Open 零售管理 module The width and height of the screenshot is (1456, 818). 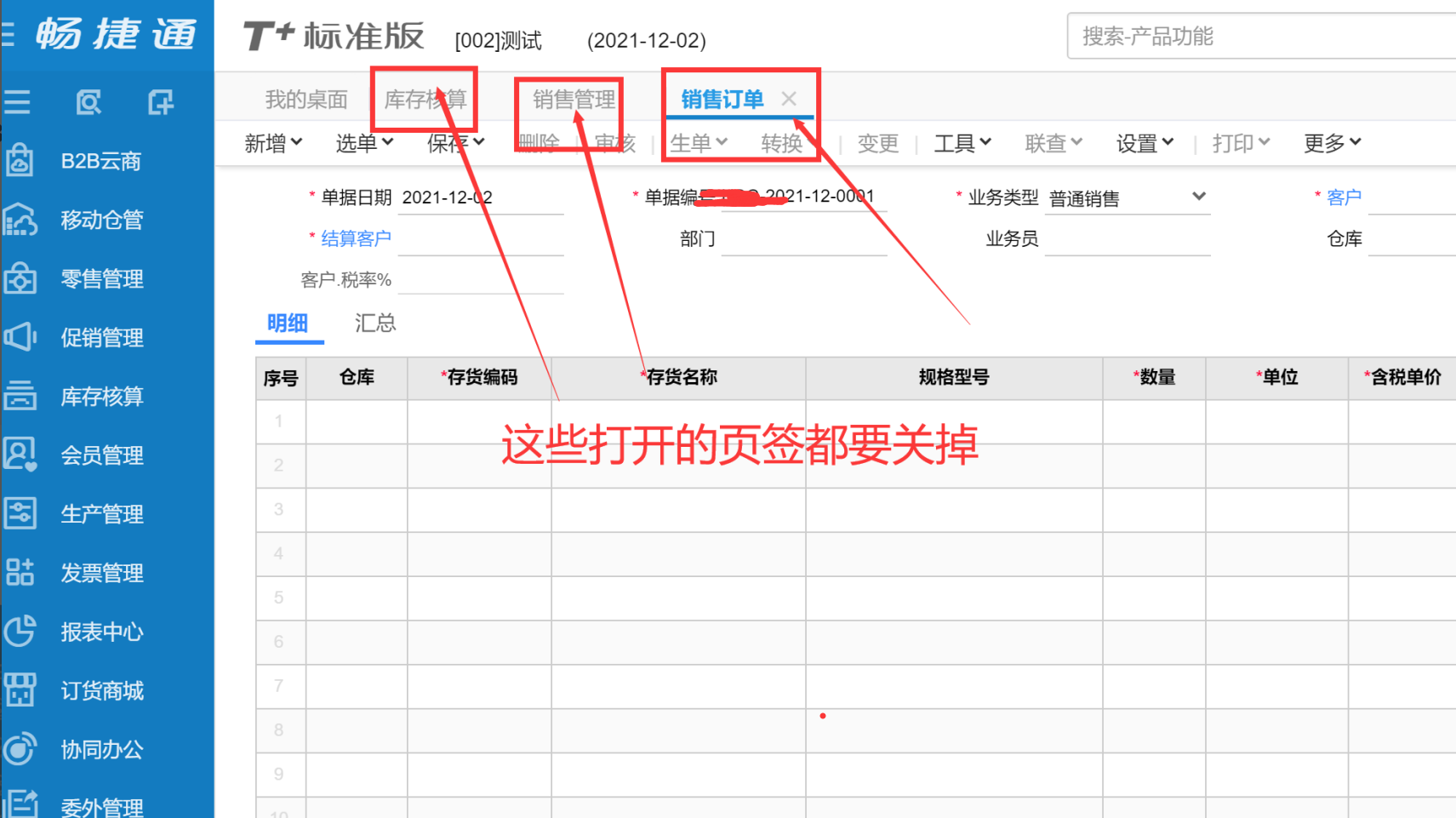point(101,278)
